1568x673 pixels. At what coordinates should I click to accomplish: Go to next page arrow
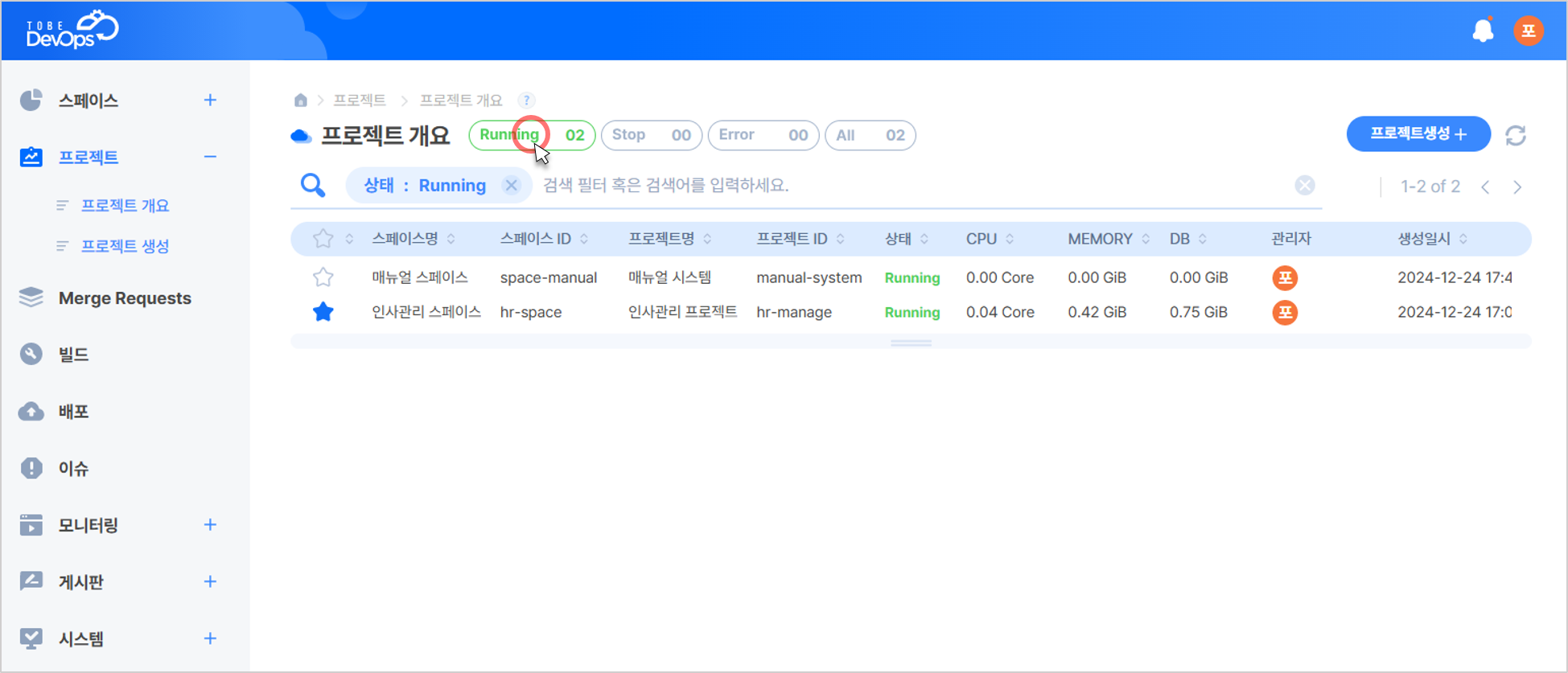pos(1517,187)
